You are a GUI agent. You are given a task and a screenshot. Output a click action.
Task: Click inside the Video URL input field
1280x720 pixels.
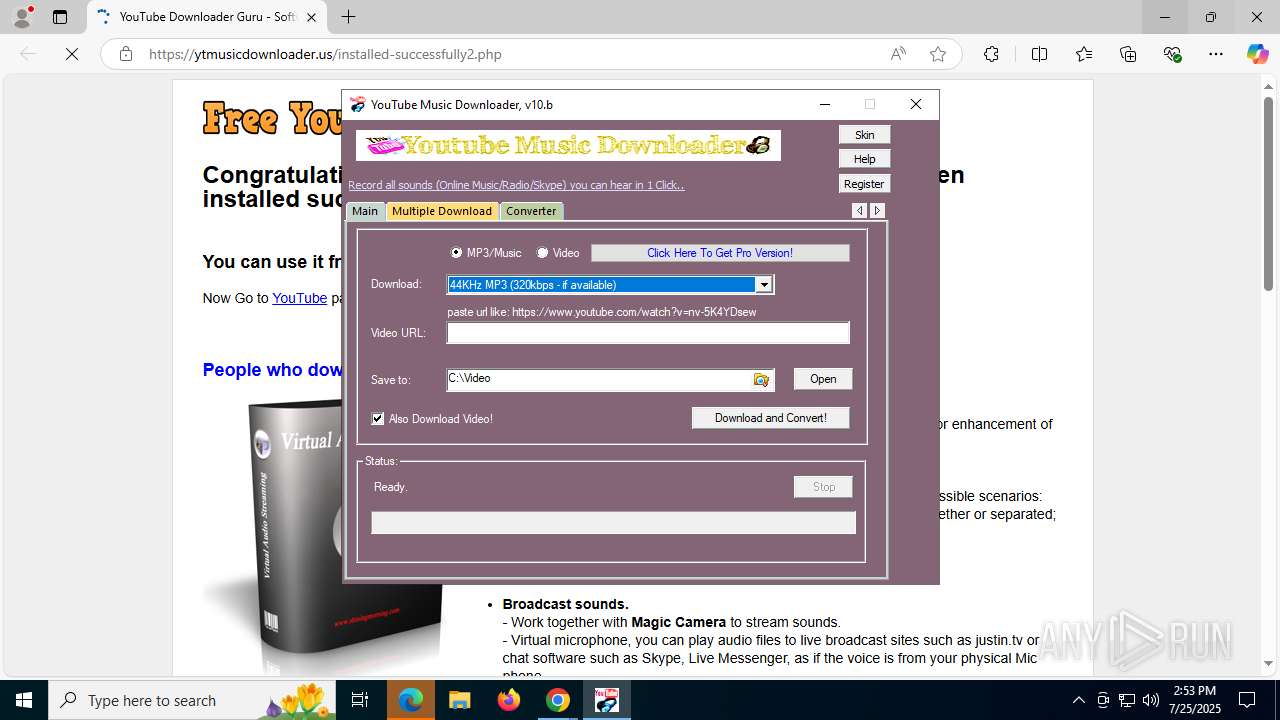[648, 333]
